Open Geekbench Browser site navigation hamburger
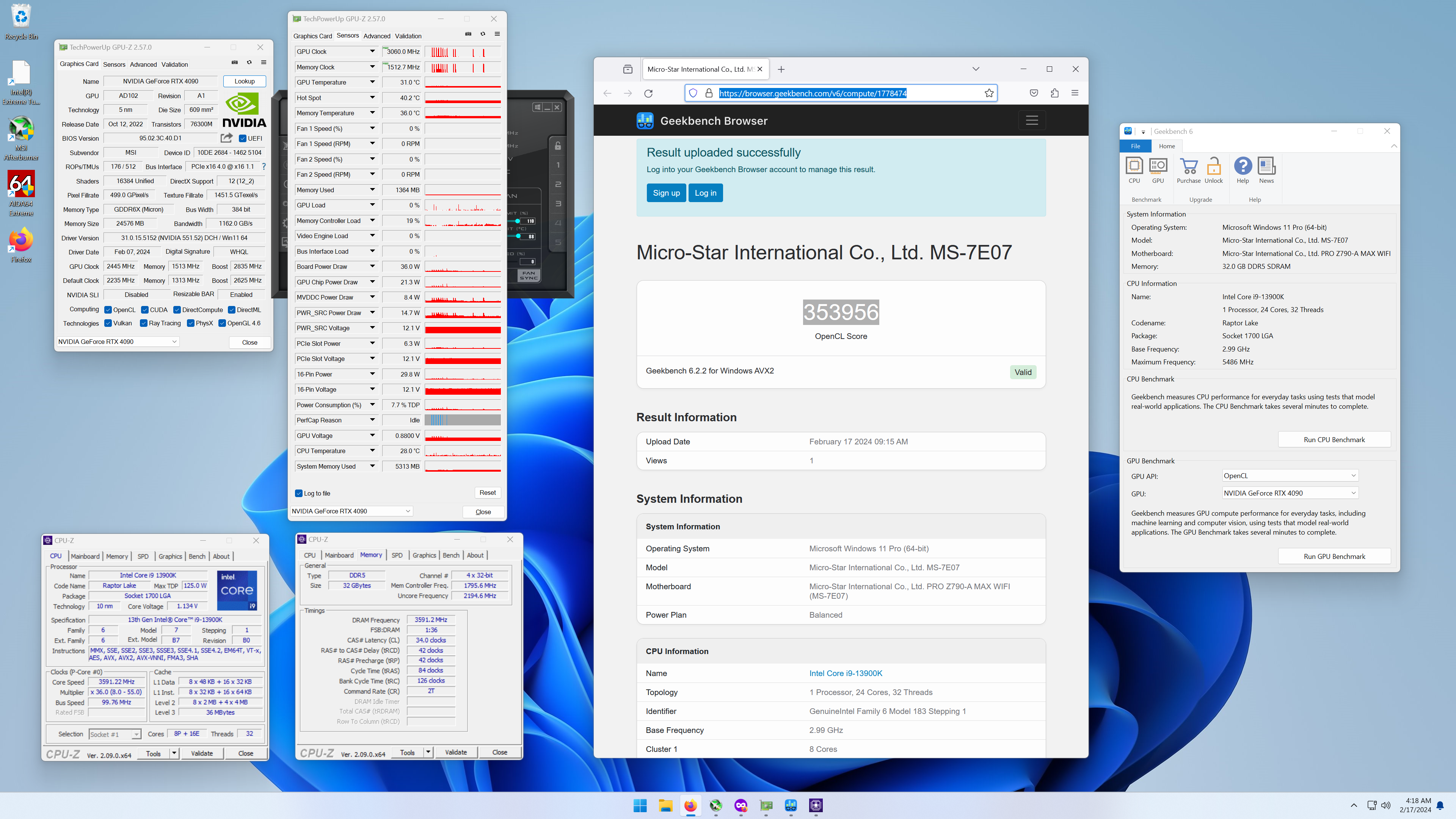This screenshot has height=819, width=1456. [1032, 121]
